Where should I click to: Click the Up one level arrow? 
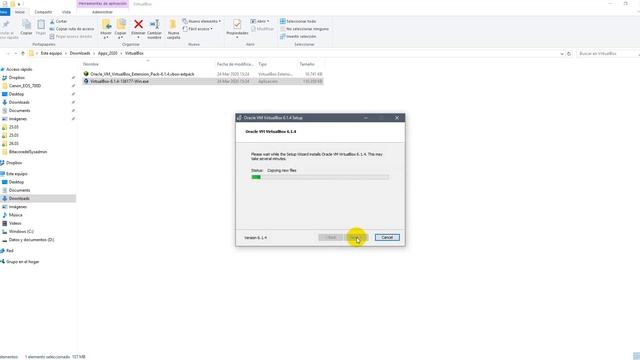(x=23, y=53)
